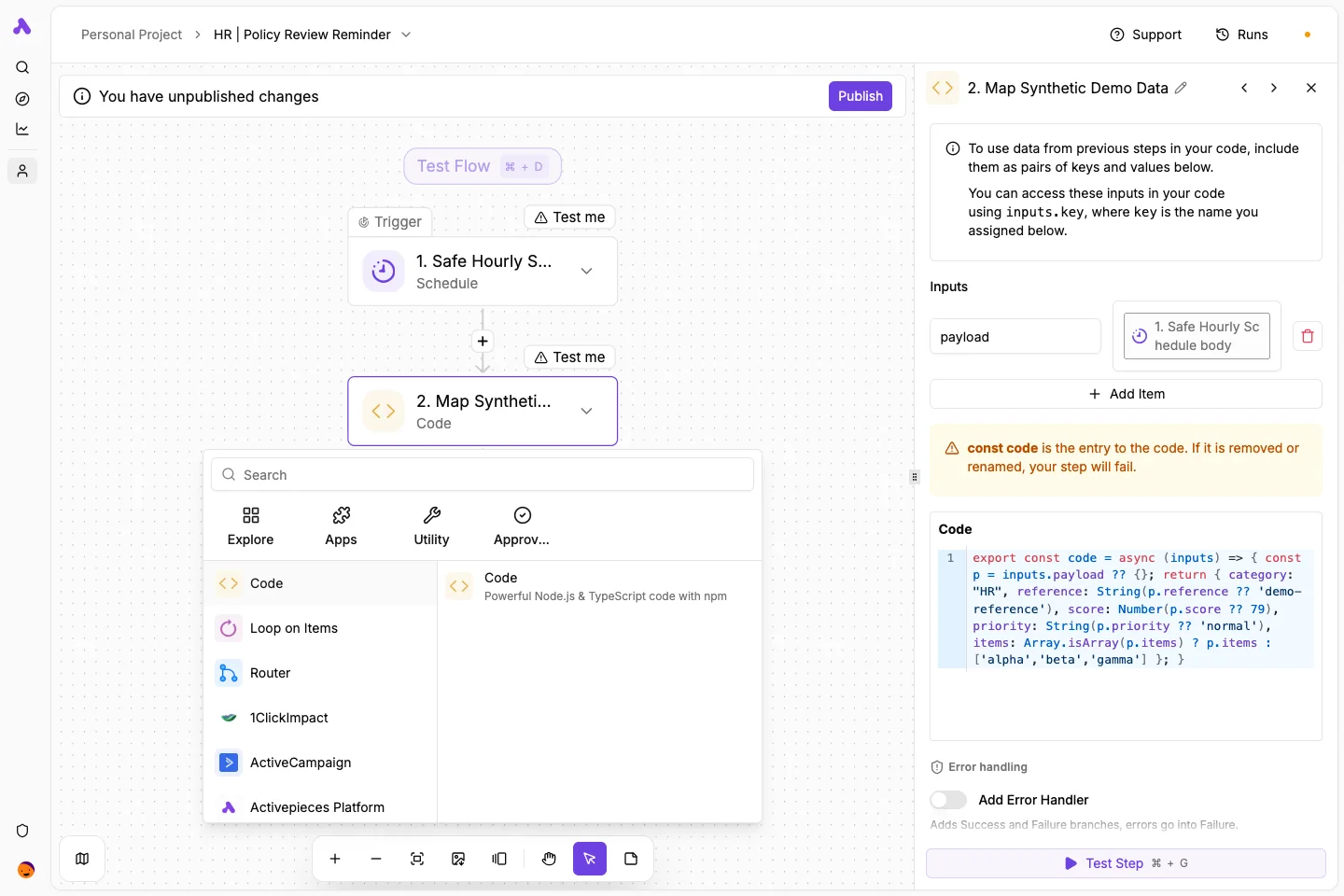The width and height of the screenshot is (1344, 896).
Task: Switch to the Approvals tab
Action: [x=522, y=526]
